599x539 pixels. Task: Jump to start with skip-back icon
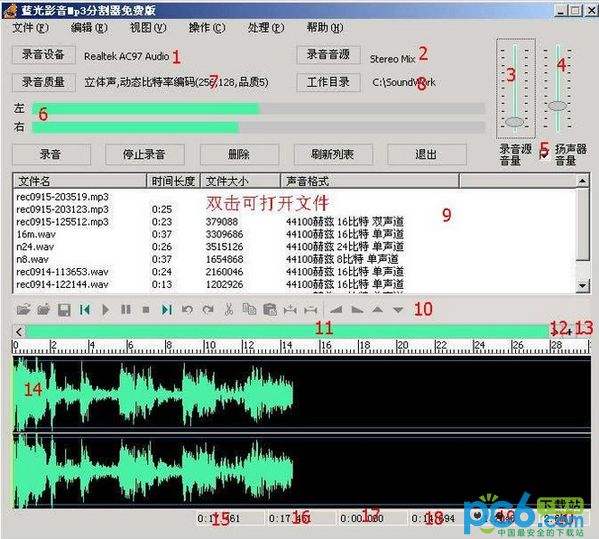(x=85, y=309)
